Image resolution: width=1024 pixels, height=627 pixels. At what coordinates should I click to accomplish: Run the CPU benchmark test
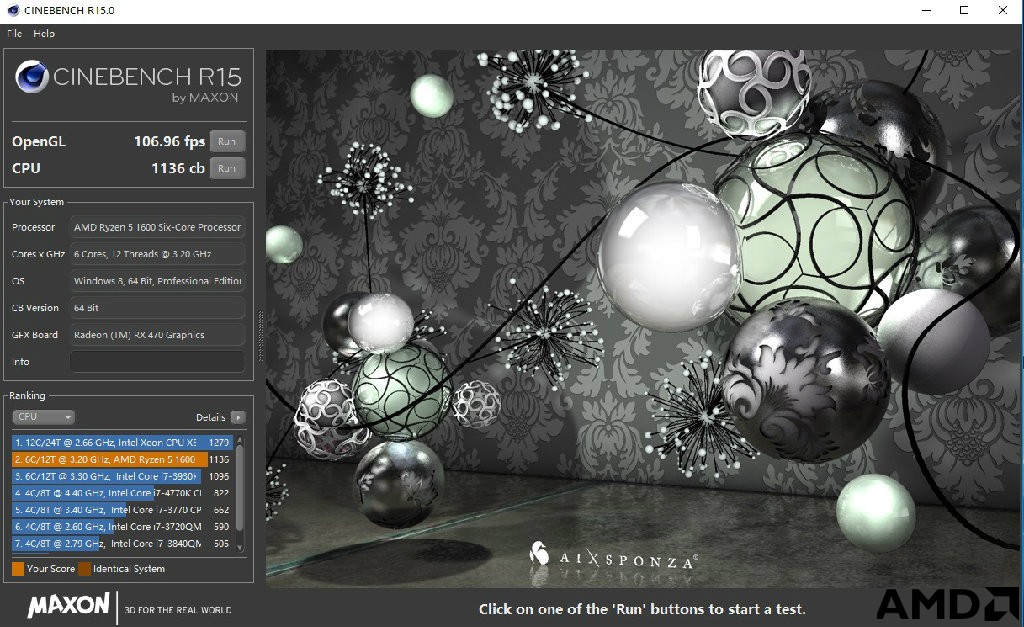point(227,168)
